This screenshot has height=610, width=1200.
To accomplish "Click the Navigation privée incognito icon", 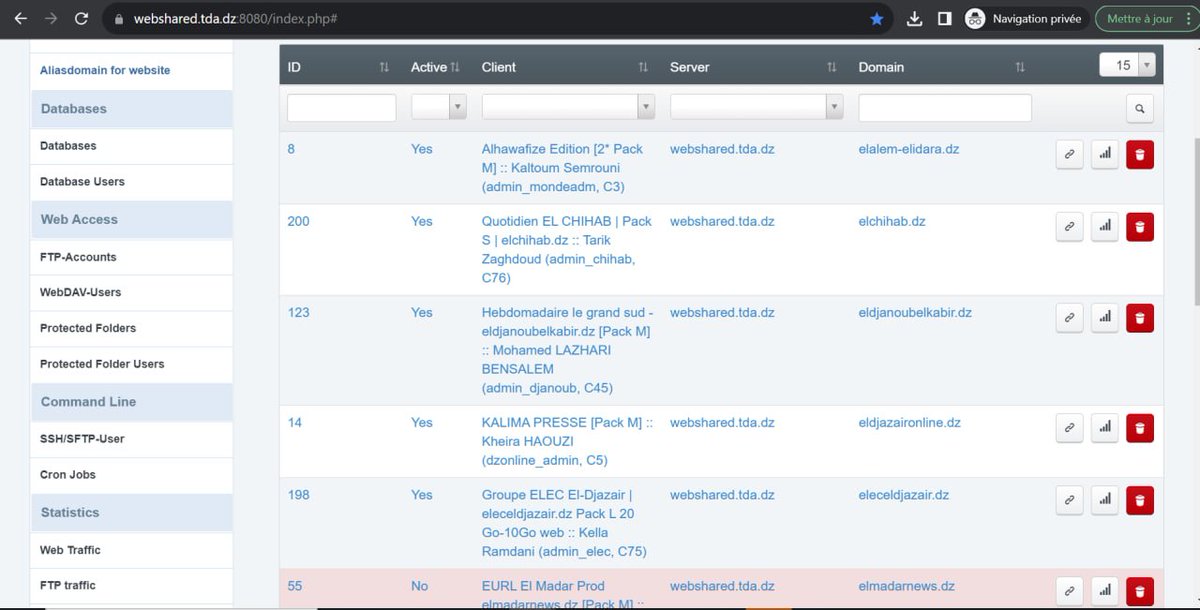I will (975, 19).
